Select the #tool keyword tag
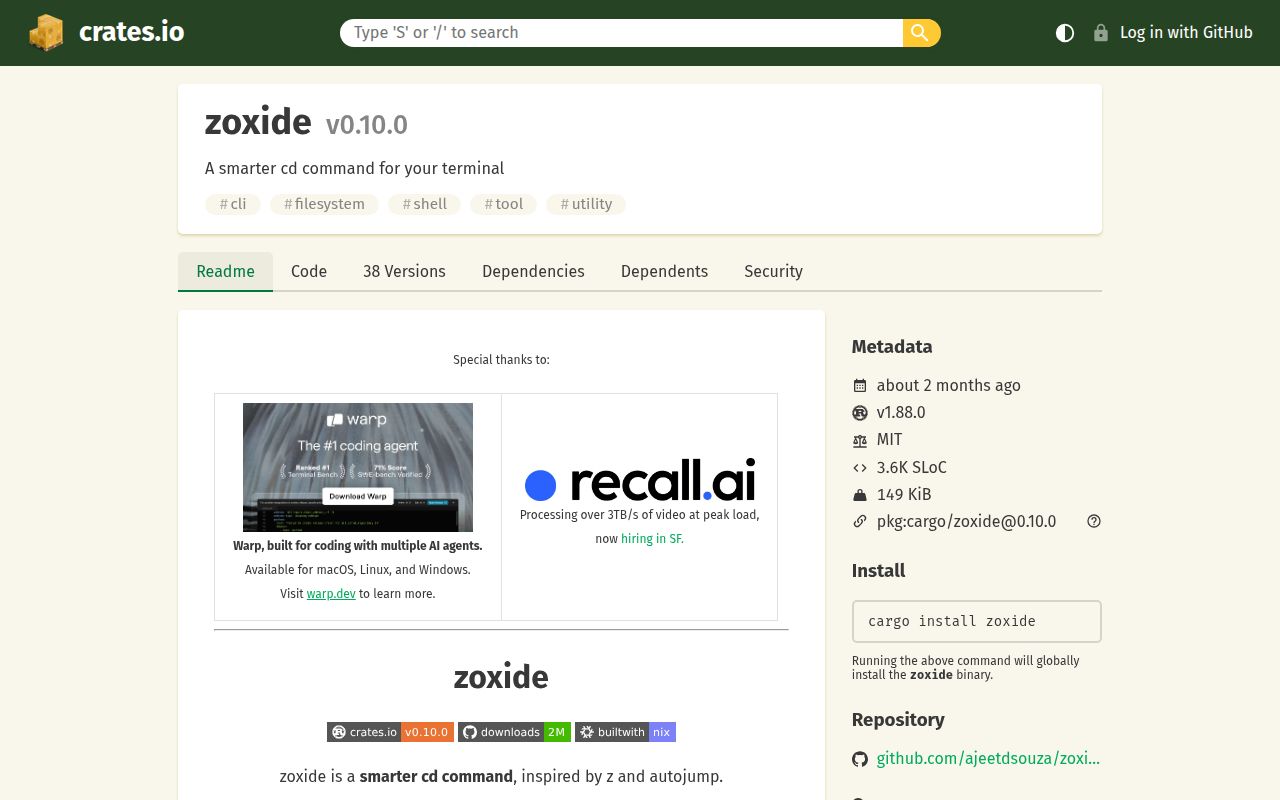 [x=504, y=204]
